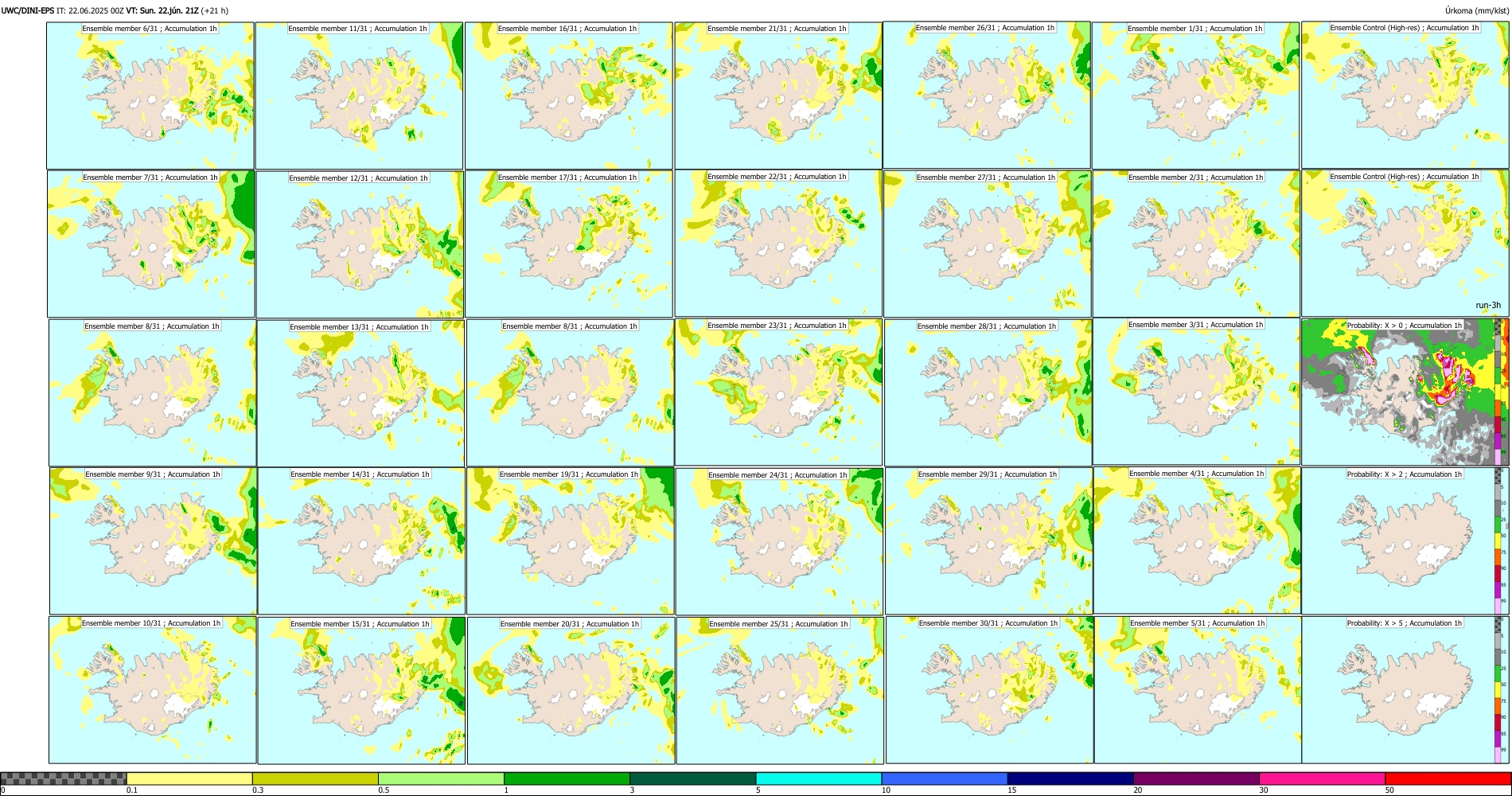The width and height of the screenshot is (1512, 796).
Task: Open the Ensemble member 13/31 map
Action: point(360,393)
